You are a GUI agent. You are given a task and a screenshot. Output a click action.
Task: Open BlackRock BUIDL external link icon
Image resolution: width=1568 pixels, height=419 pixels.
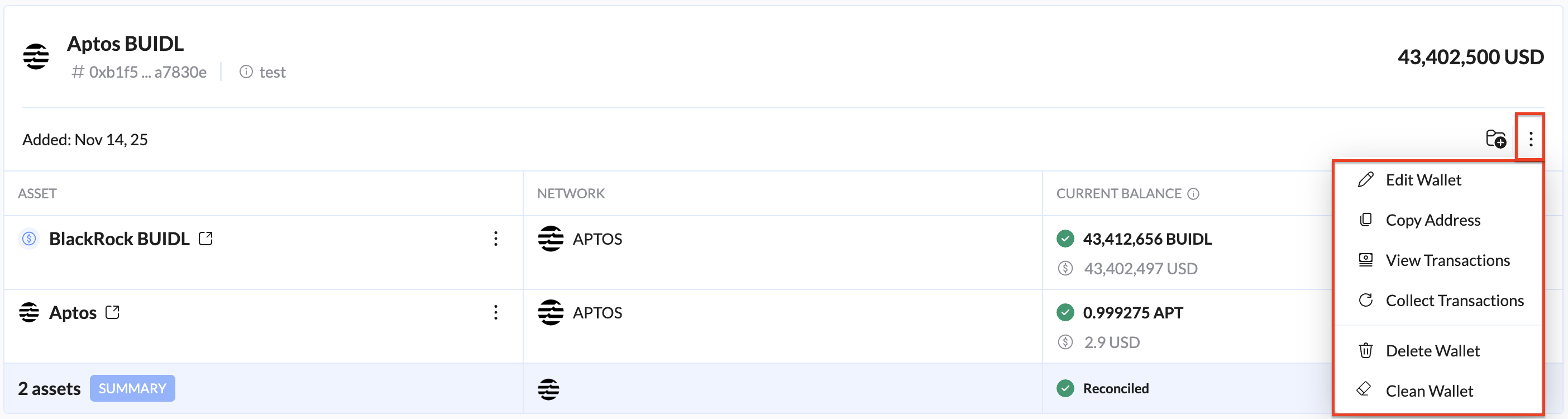[205, 239]
